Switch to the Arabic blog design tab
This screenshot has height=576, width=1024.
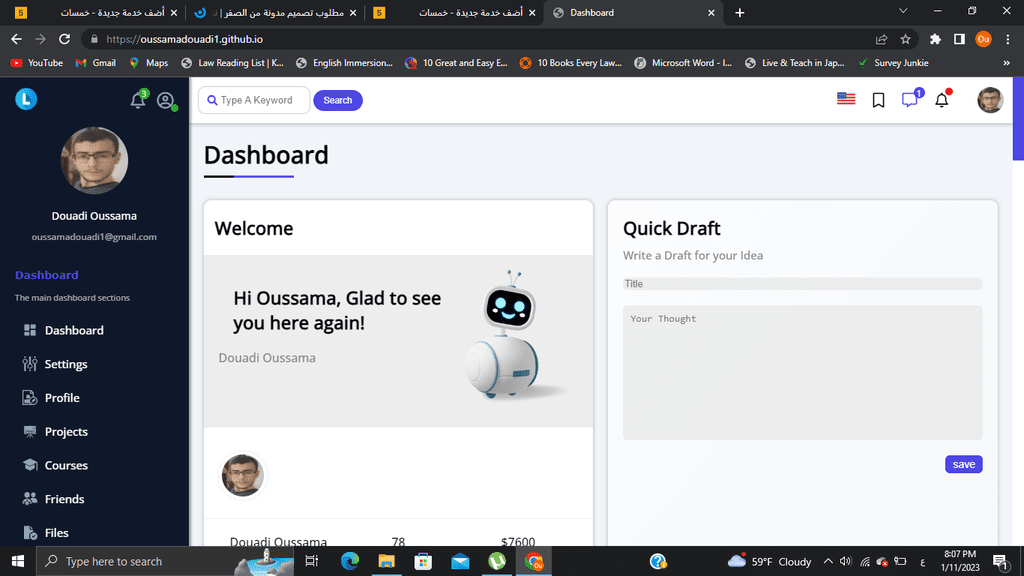274,12
